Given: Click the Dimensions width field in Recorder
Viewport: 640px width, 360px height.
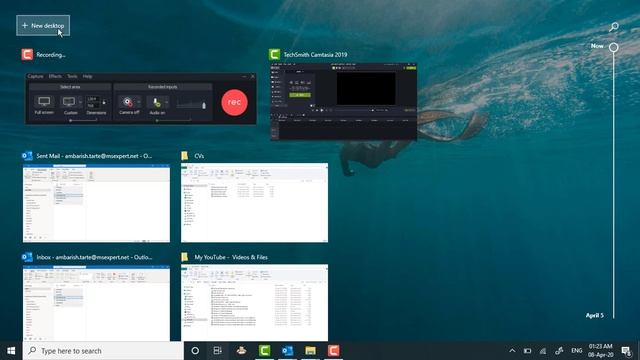Looking at the screenshot, I should [93, 99].
